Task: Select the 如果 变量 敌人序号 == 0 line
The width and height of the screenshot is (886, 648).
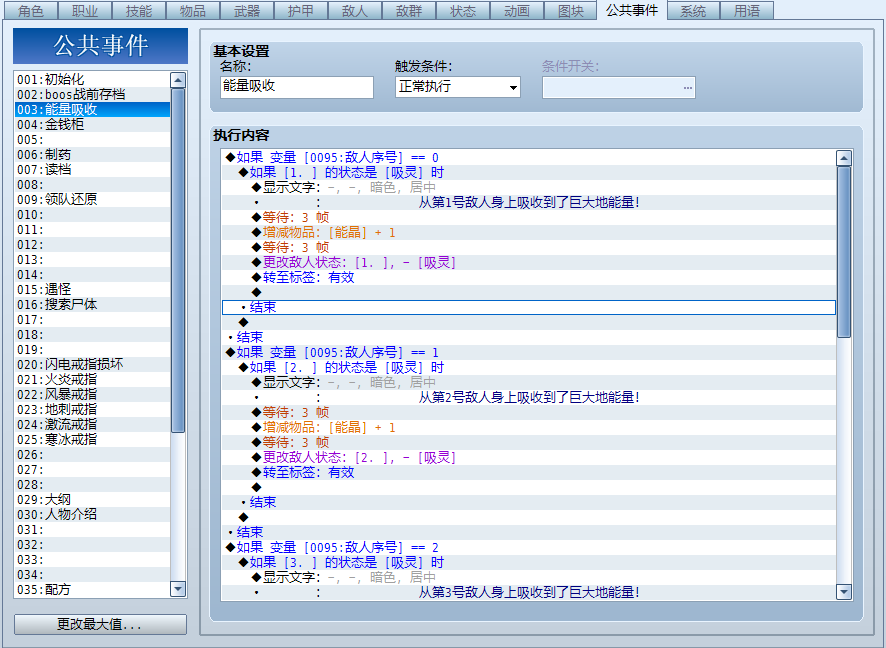Action: pyautogui.click(x=529, y=158)
